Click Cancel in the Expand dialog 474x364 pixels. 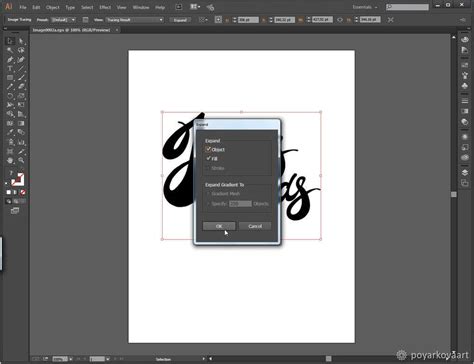coord(255,226)
